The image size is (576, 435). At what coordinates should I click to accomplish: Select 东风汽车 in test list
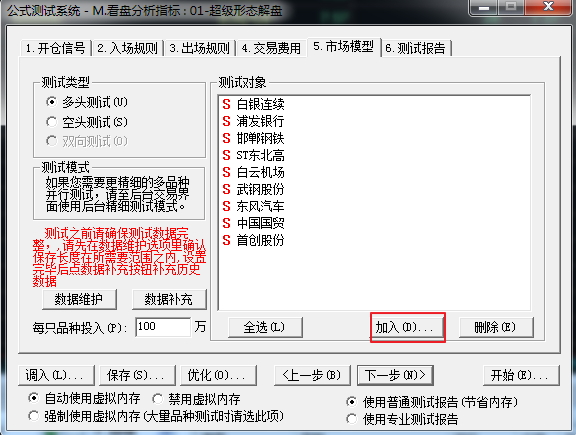pyautogui.click(x=260, y=206)
